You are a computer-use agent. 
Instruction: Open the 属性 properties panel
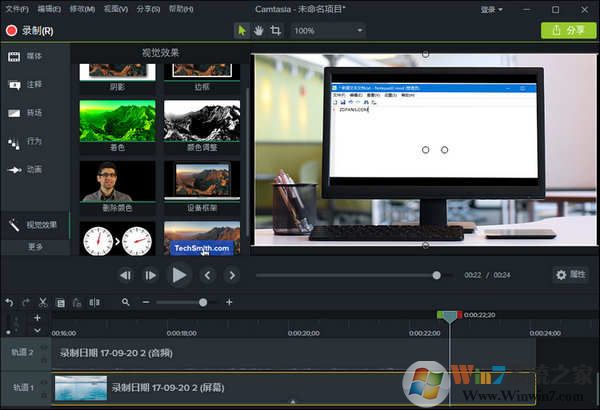571,274
